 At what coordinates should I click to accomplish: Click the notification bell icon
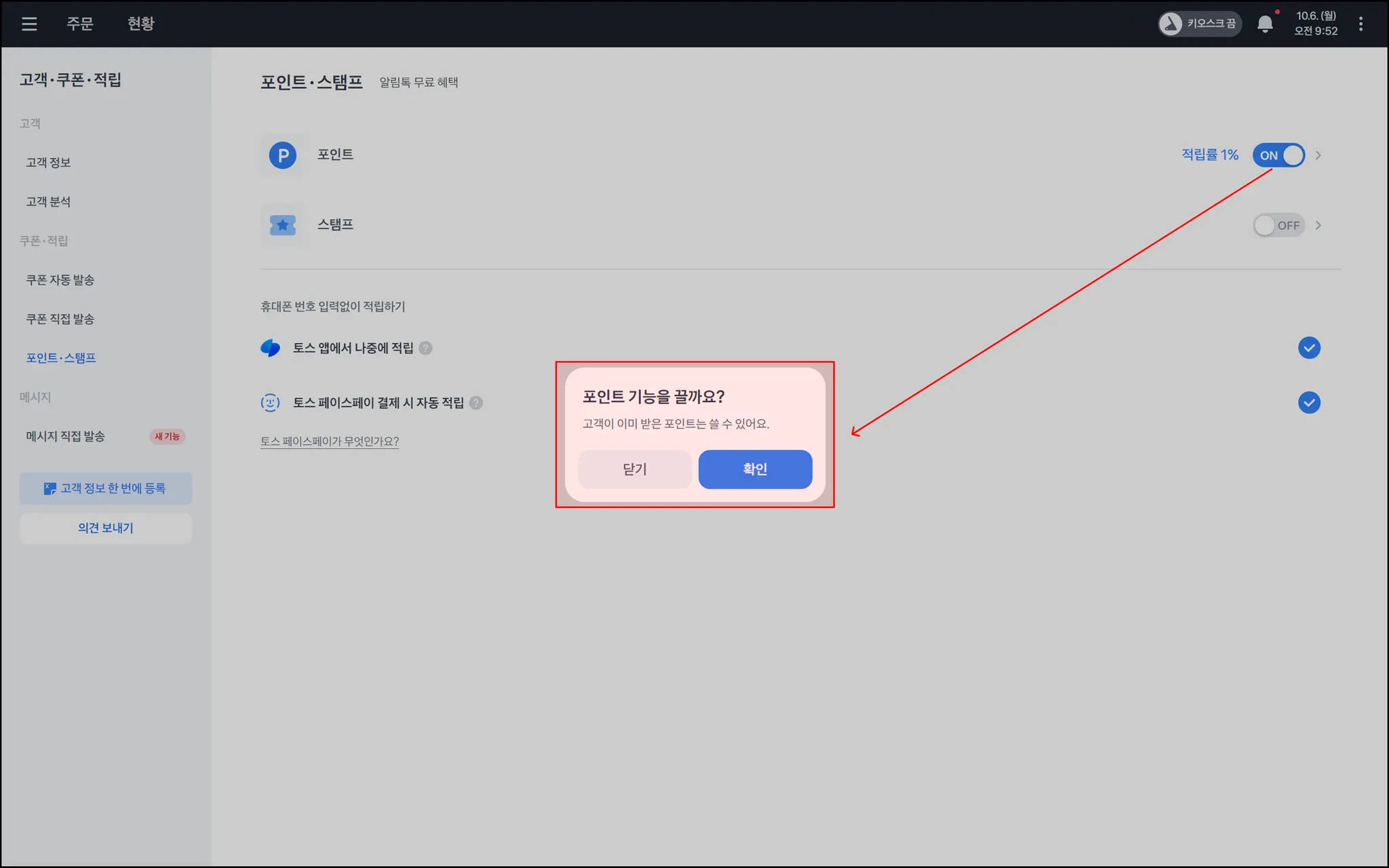[x=1264, y=24]
